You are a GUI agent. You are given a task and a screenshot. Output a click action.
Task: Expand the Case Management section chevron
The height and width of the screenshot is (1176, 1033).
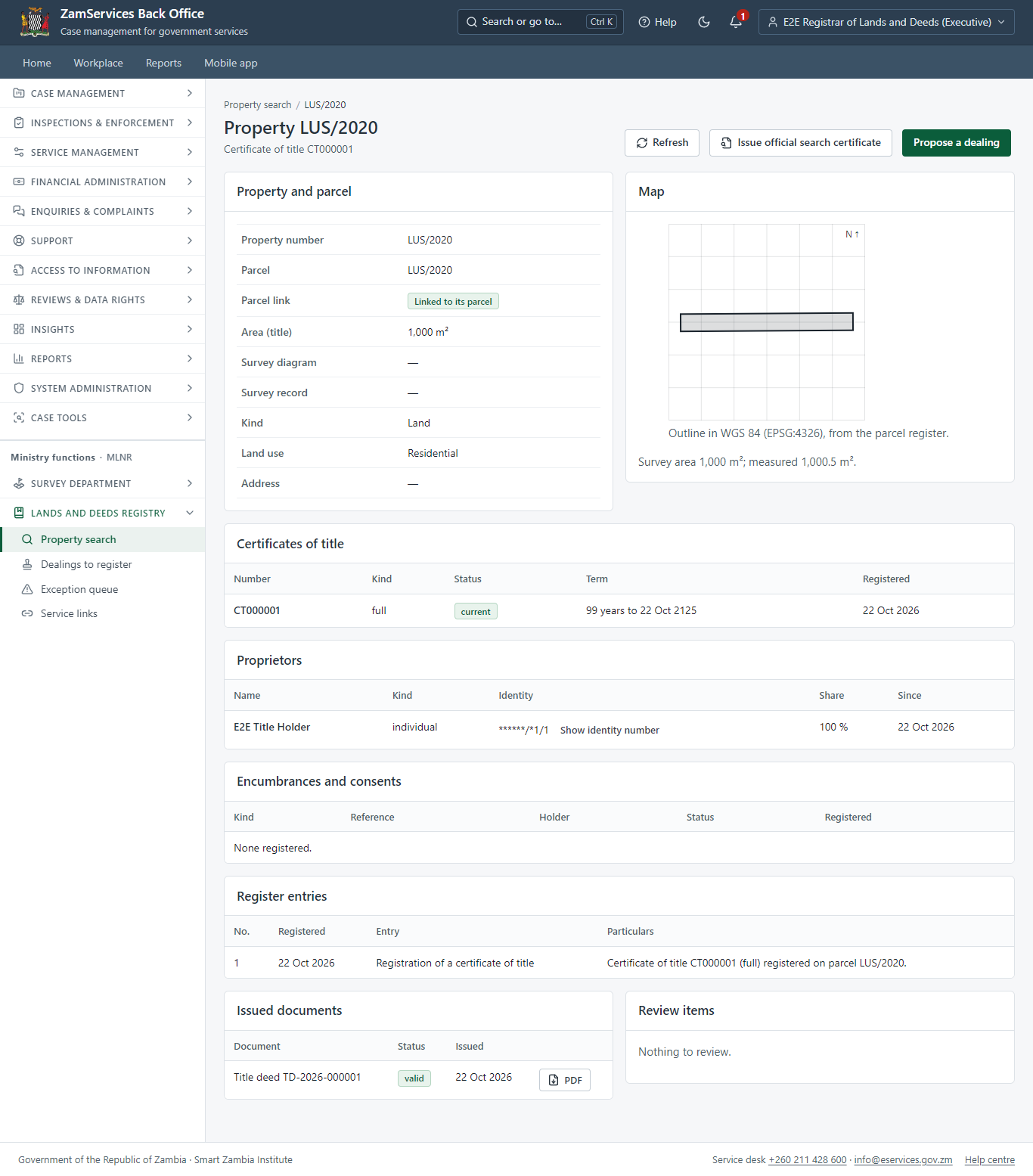pos(190,93)
